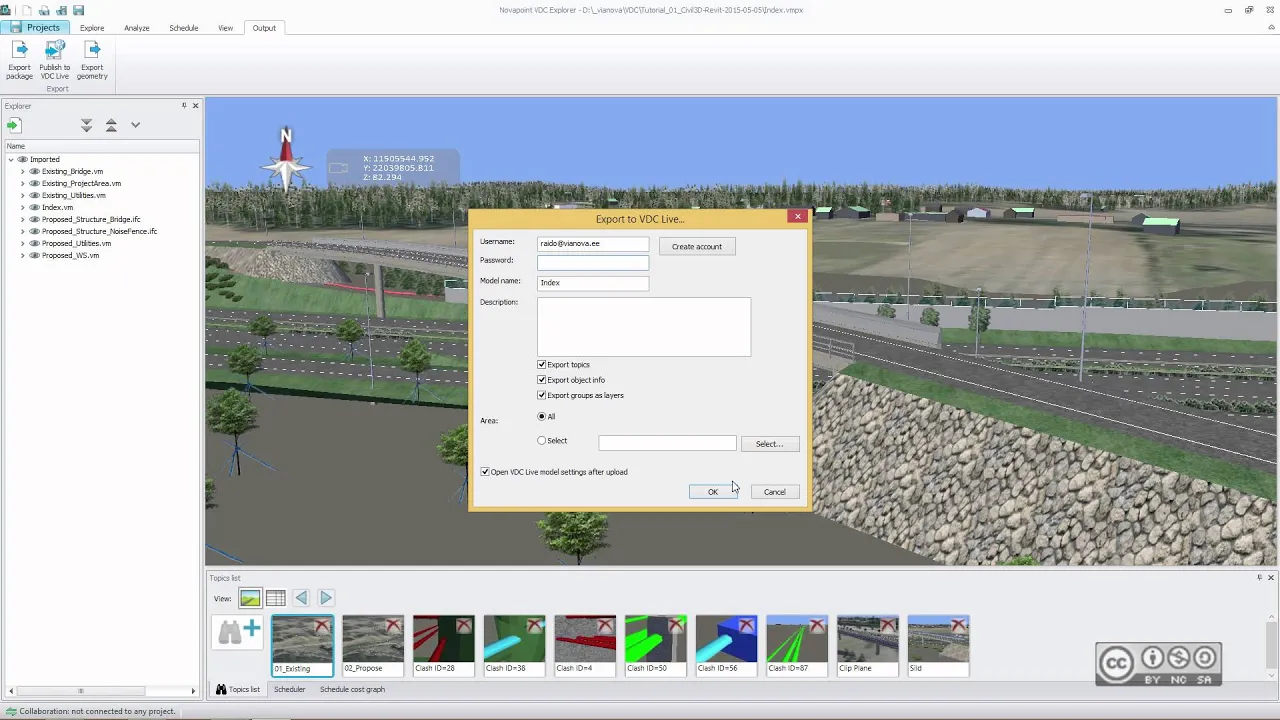
Task: Click the Description text area
Action: click(x=644, y=327)
